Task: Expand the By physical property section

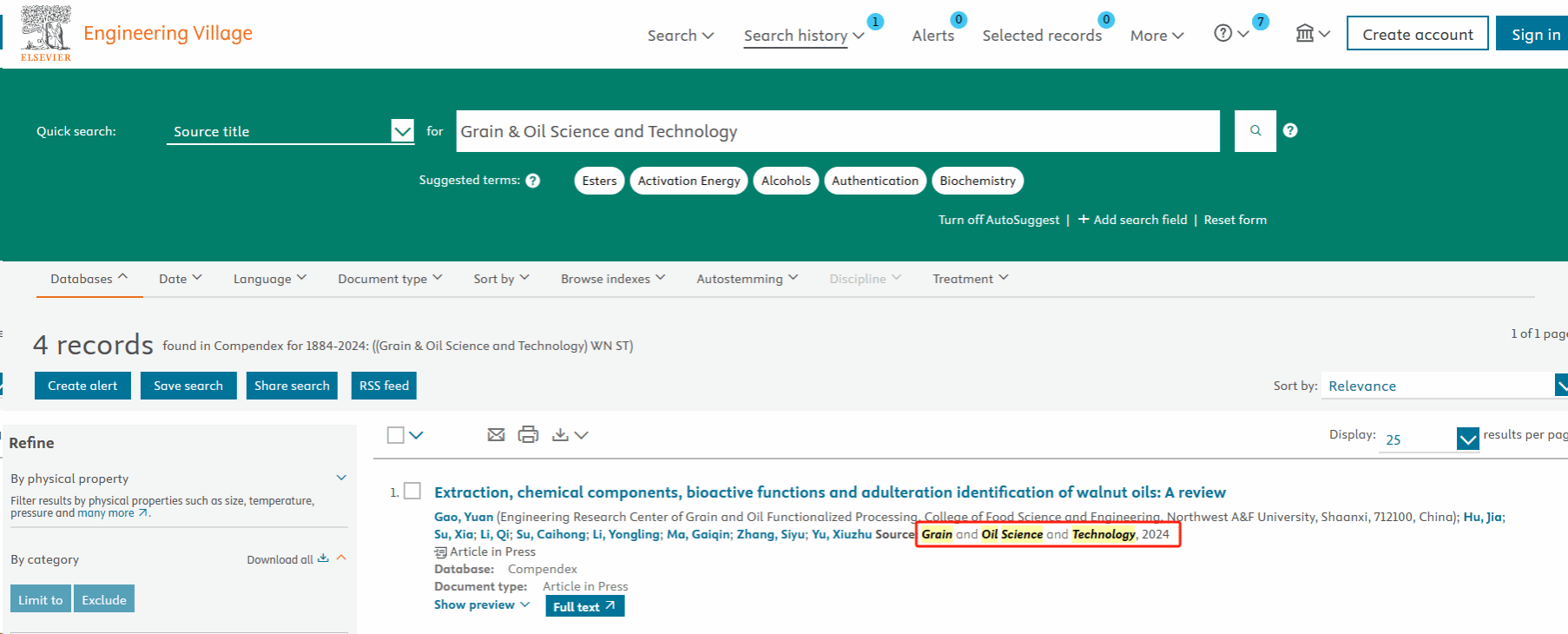Action: 341,478
